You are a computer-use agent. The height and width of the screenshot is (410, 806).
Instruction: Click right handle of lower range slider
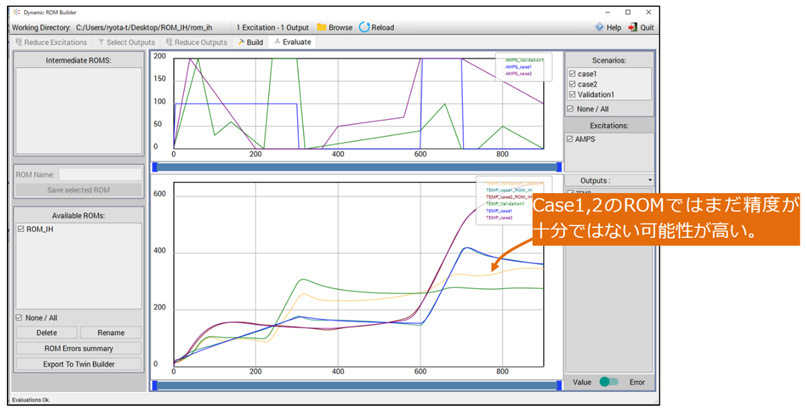[x=559, y=385]
